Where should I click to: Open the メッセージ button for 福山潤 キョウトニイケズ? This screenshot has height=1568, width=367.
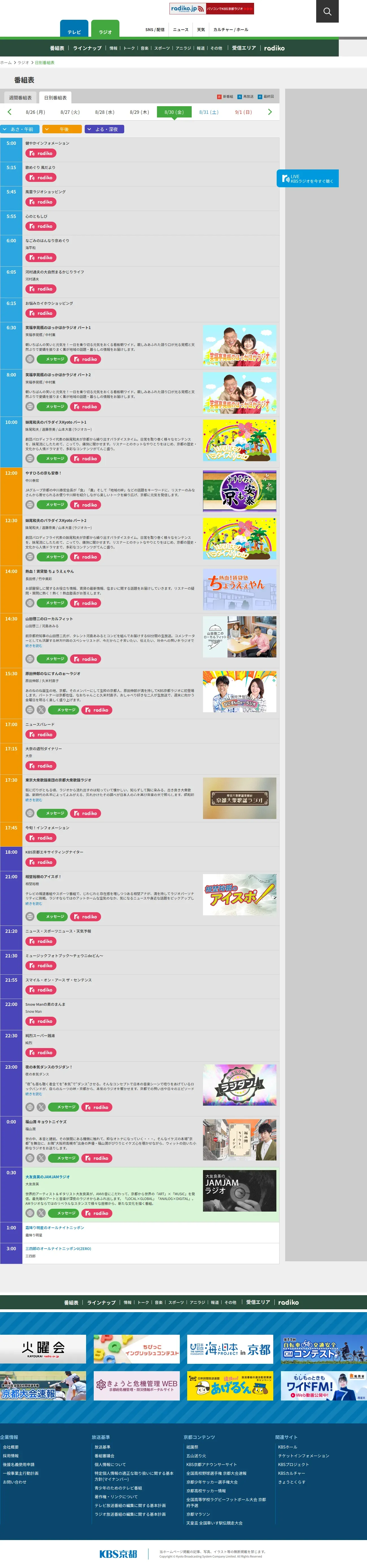(63, 1158)
